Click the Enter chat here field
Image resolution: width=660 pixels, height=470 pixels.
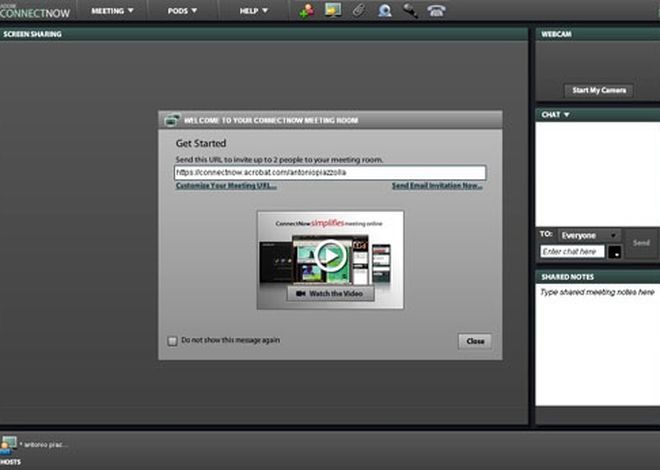point(572,252)
